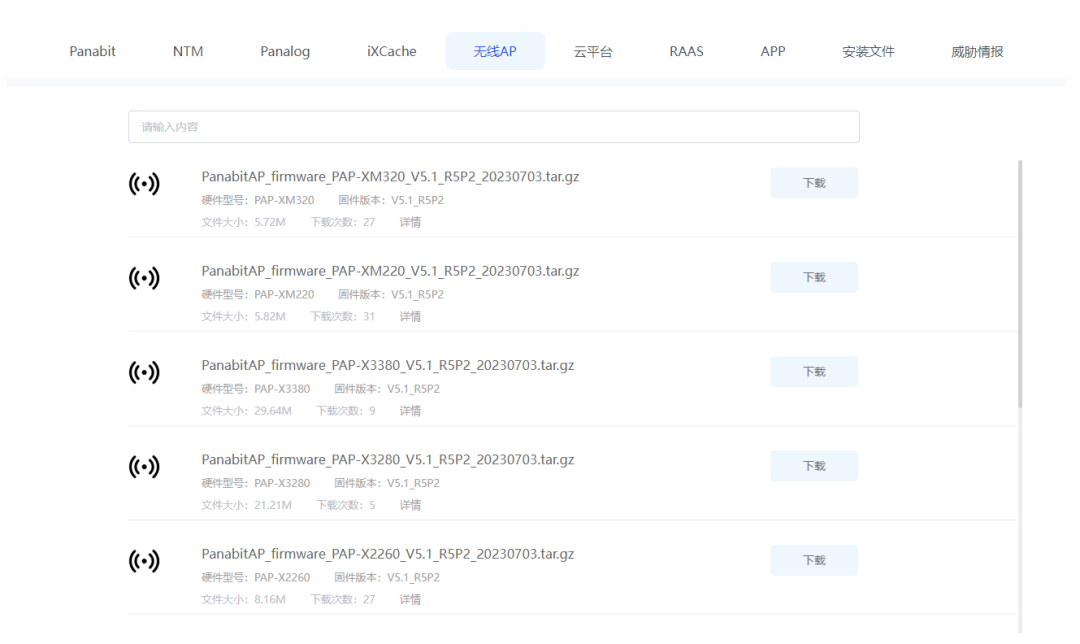The height and width of the screenshot is (644, 1080).
Task: Click filename PanabitAP_firmware_PAP-X2260_V5.1_R5P2_20230703.tar.gz
Action: click(x=388, y=554)
